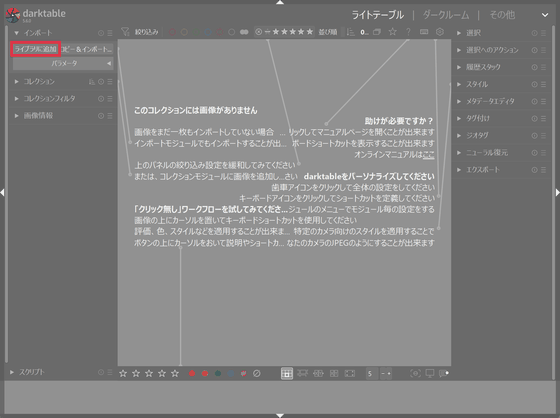Toggle blue color label filter in top bar

pyautogui.click(x=208, y=32)
